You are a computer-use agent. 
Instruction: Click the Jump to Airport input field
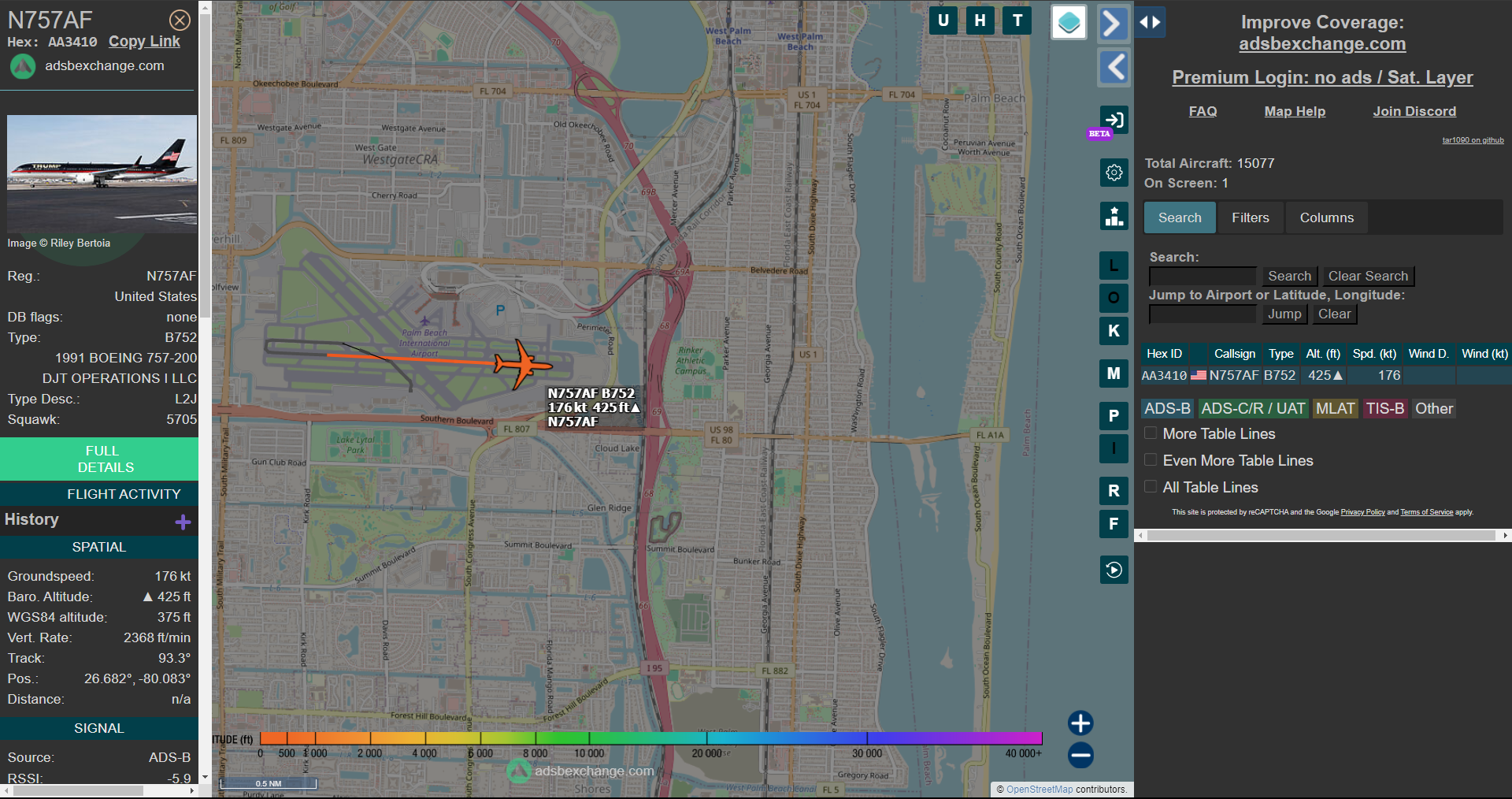point(1203,314)
